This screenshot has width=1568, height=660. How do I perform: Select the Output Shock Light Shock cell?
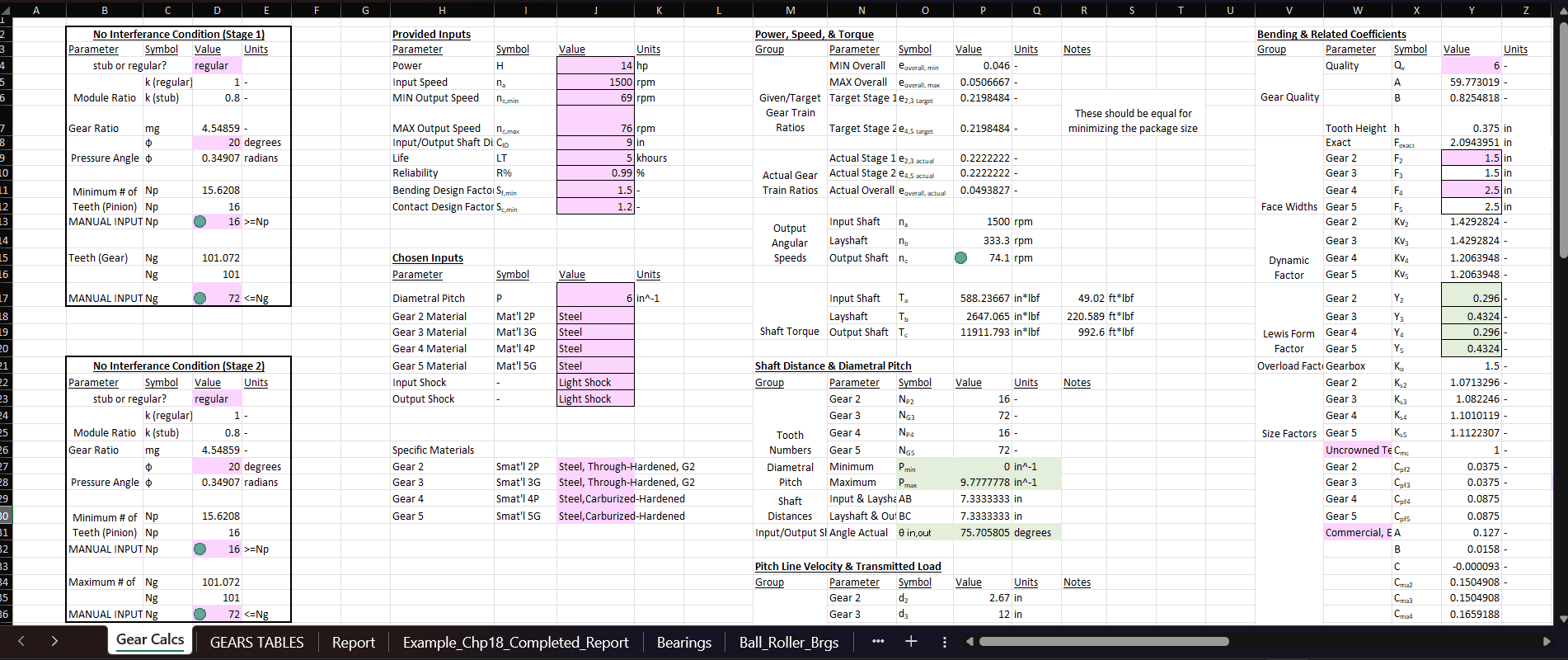pos(595,398)
